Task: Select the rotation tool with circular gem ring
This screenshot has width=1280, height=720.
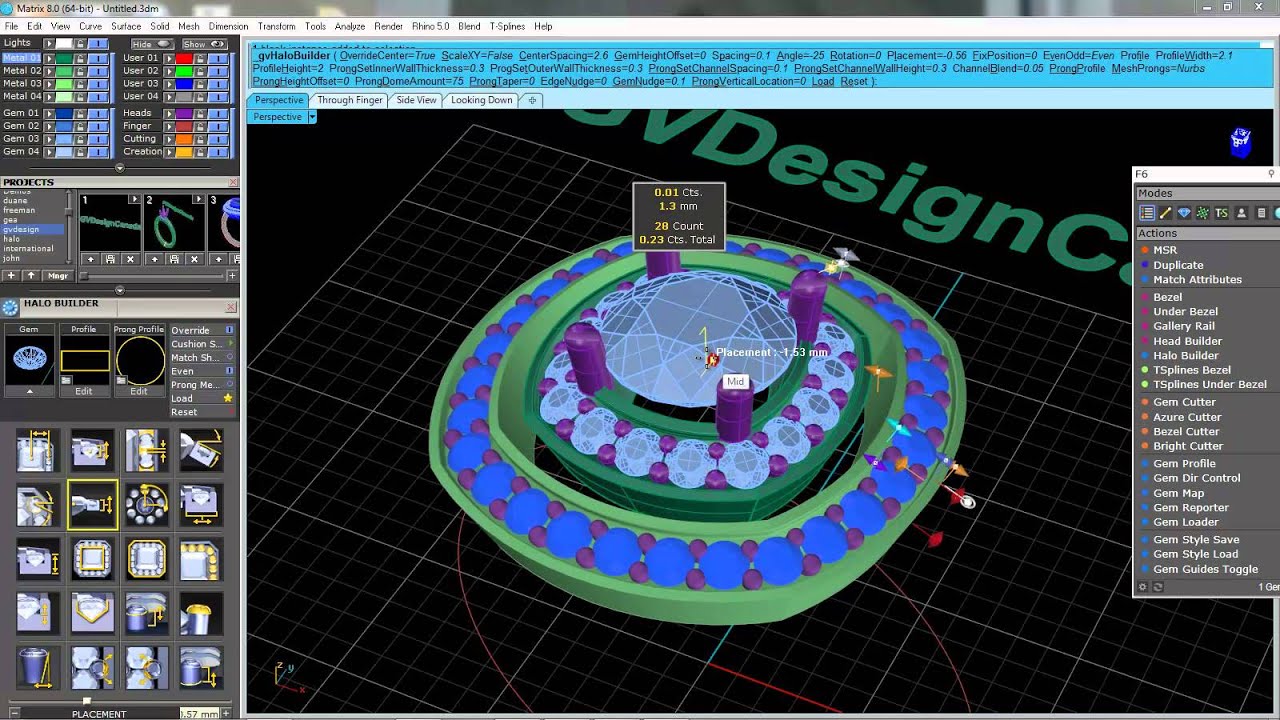Action: [x=147, y=505]
